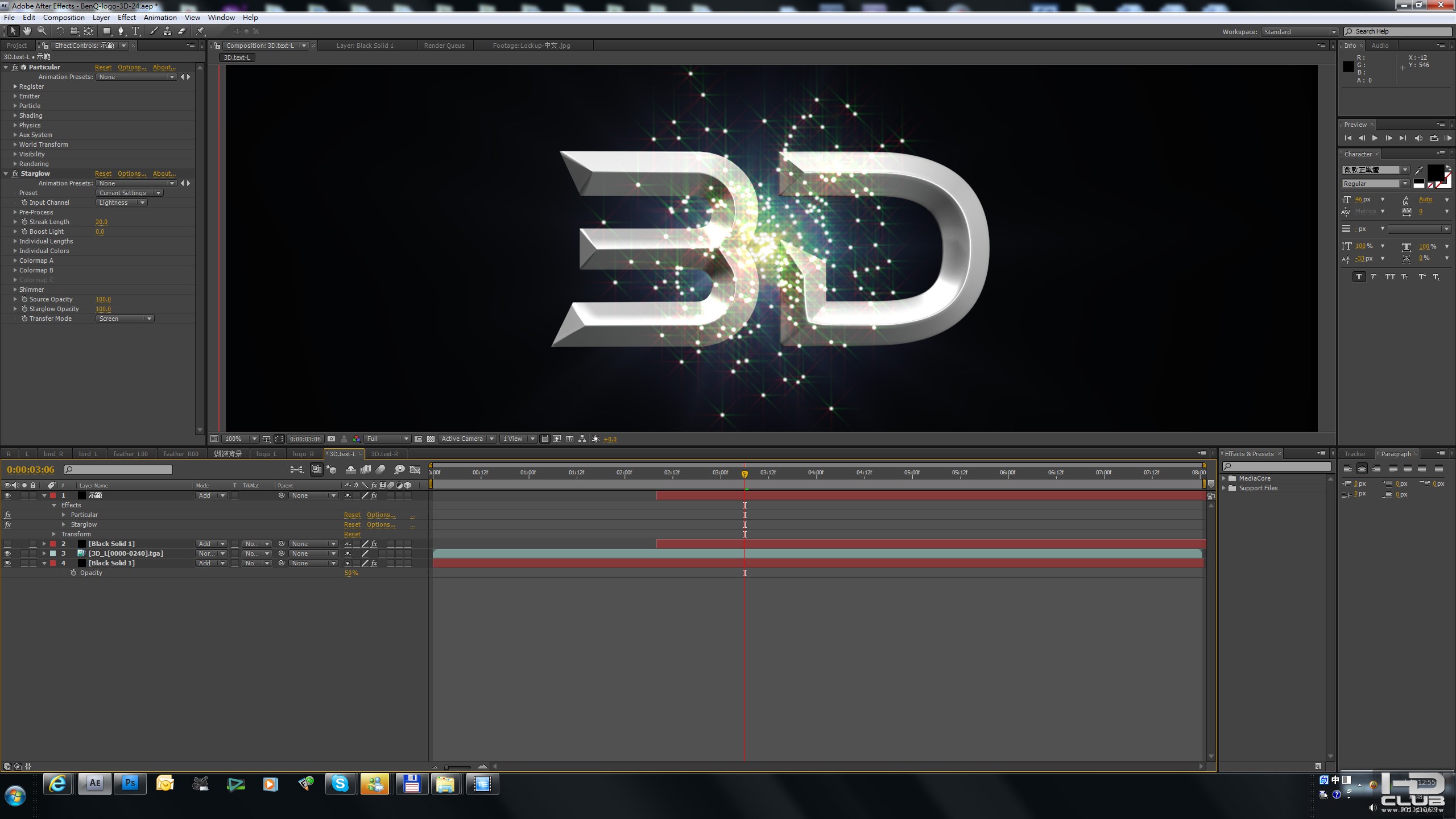Click the timeline zoom slider
1456x819 pixels.
click(458, 767)
